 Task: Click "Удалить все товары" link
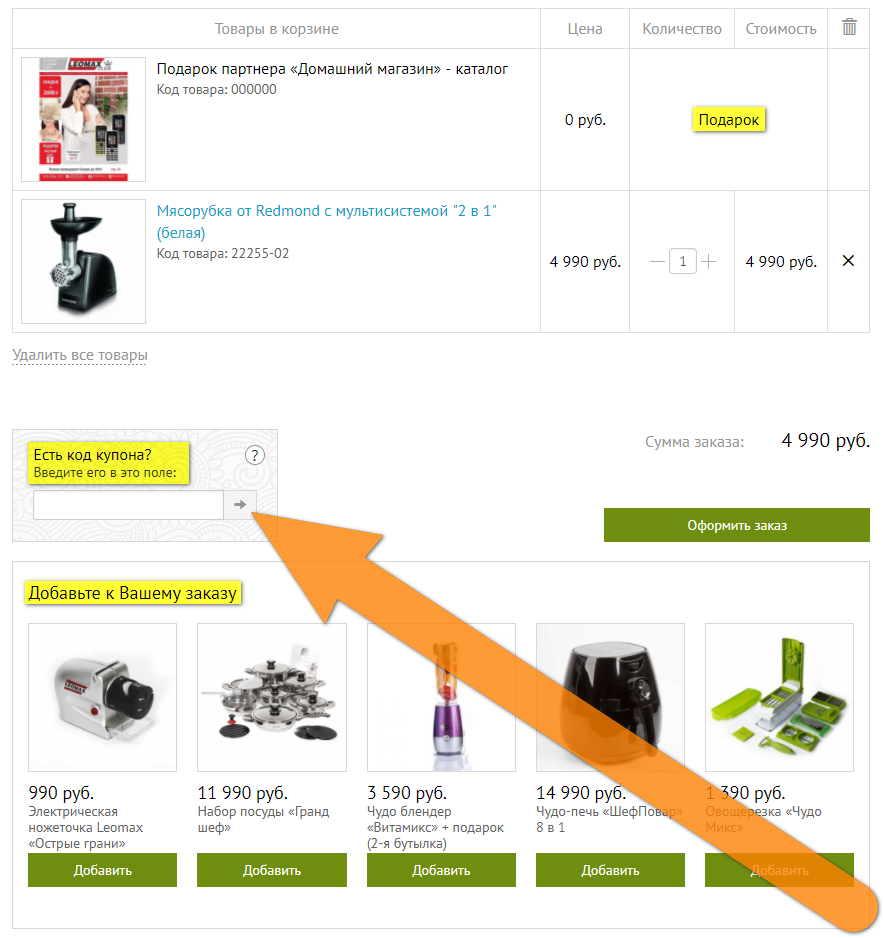(80, 355)
